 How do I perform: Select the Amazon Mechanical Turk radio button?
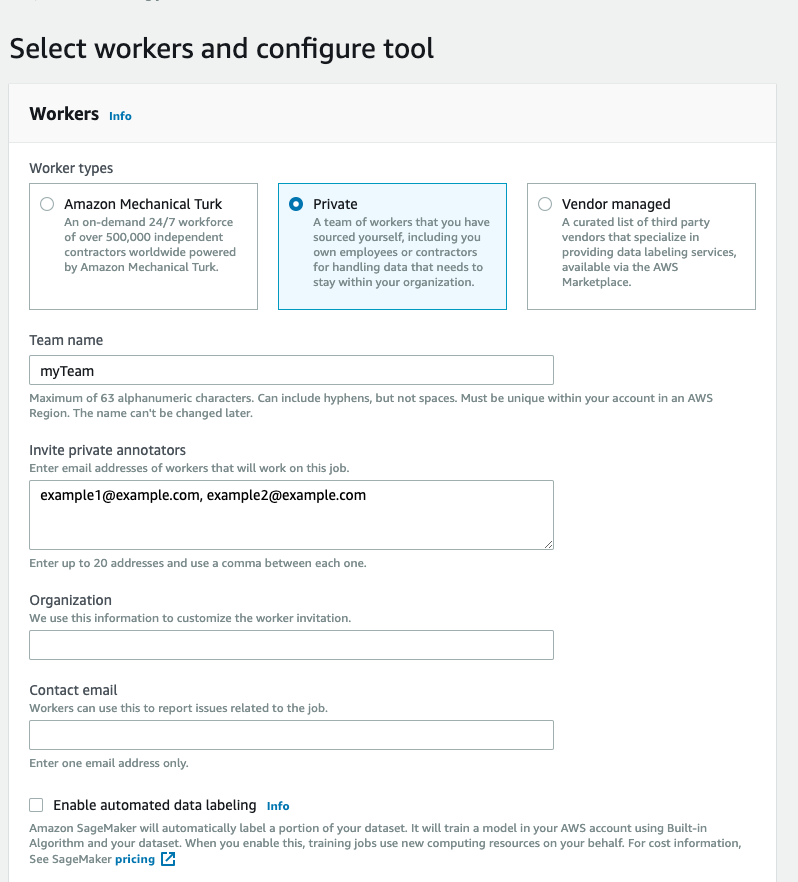(46, 204)
